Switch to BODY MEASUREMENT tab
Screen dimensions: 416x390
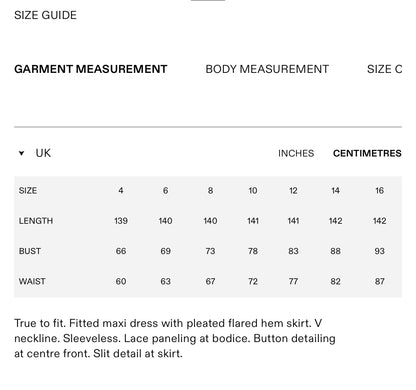[267, 69]
